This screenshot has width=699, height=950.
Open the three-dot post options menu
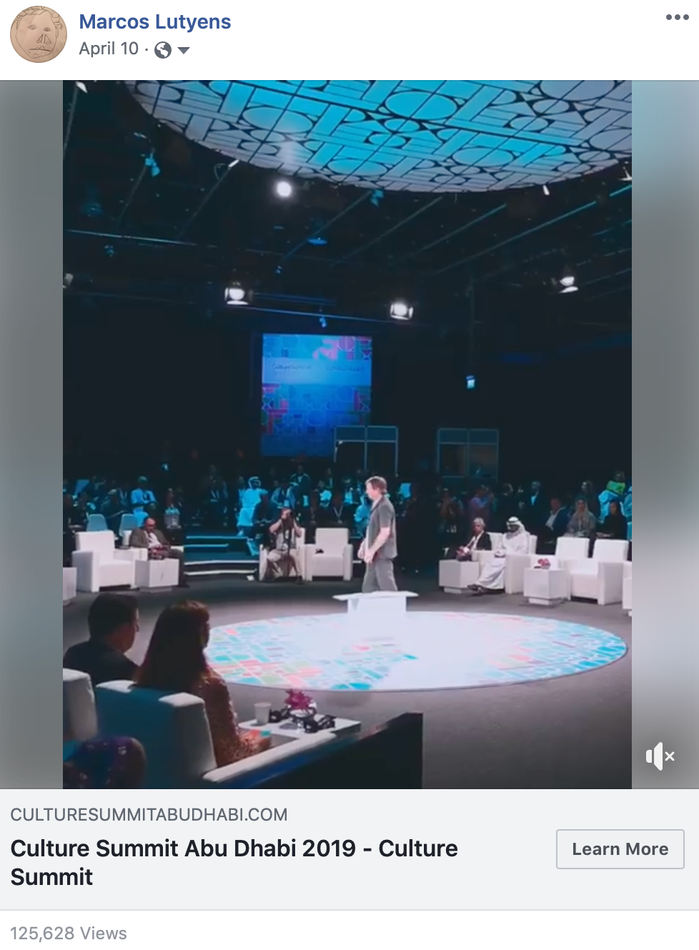(x=677, y=17)
